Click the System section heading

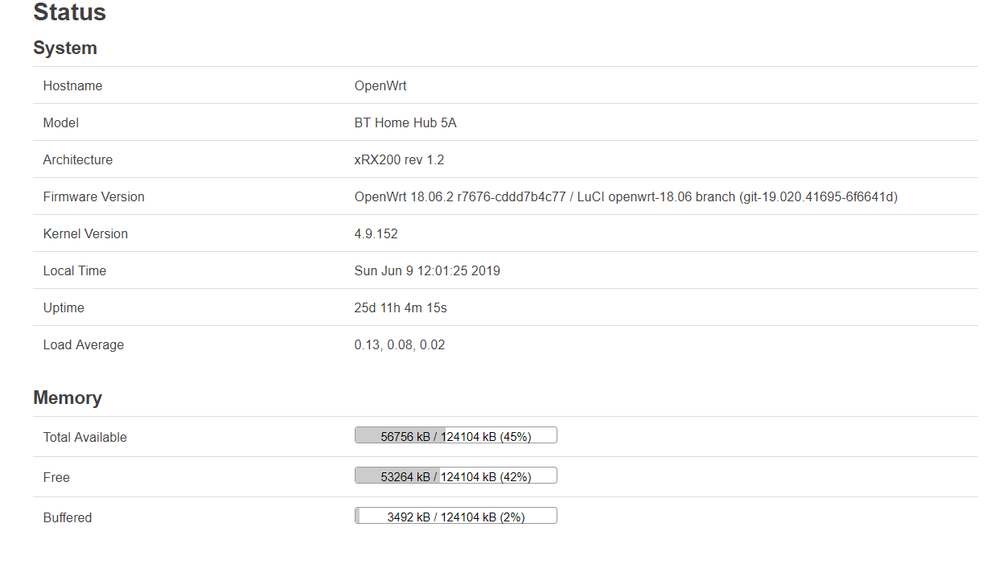[x=65, y=48]
